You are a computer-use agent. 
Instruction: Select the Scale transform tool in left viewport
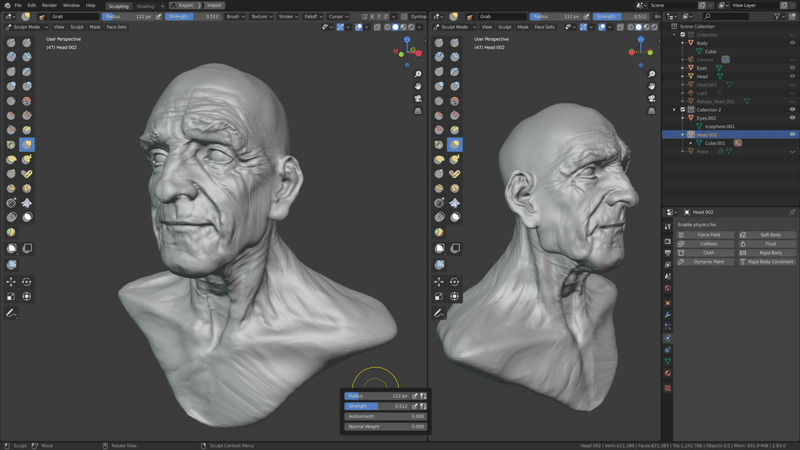(11, 296)
